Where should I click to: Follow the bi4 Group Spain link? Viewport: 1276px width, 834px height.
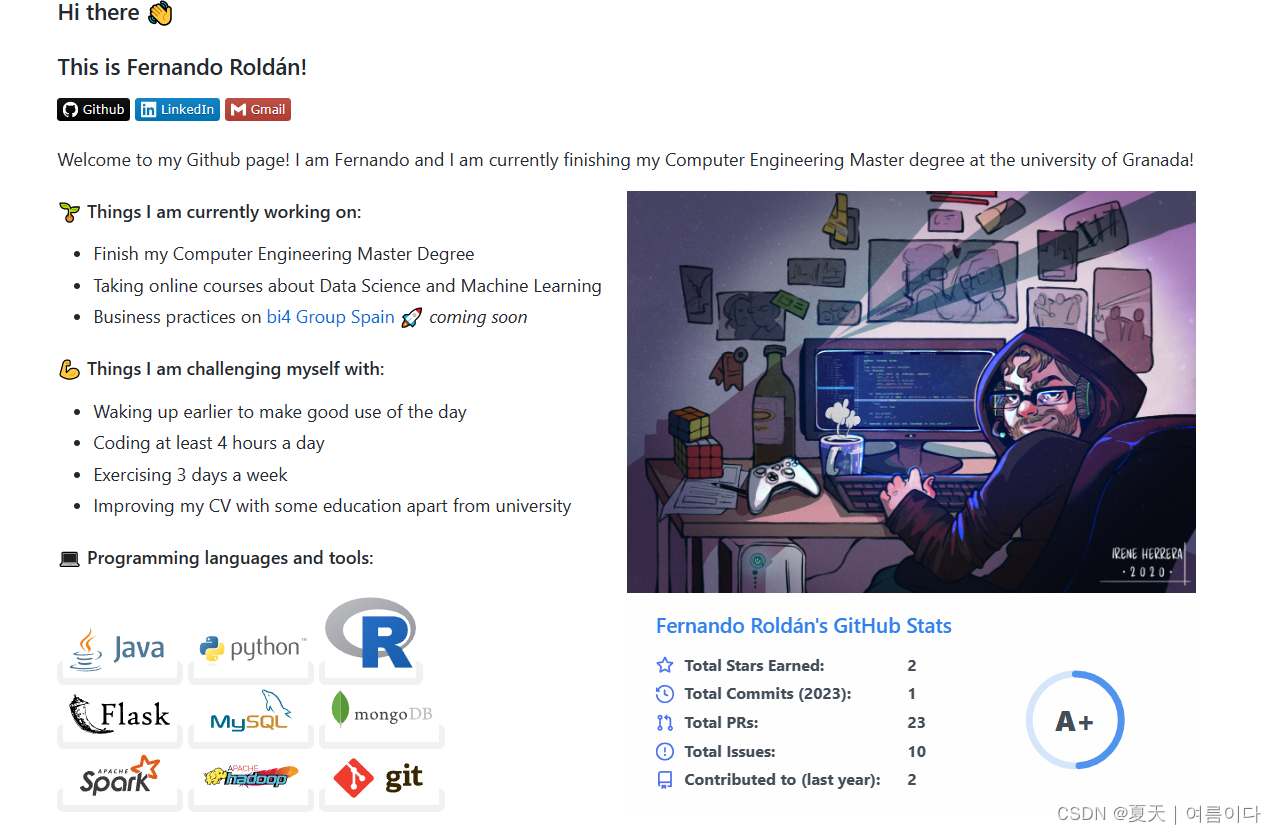pyautogui.click(x=331, y=317)
